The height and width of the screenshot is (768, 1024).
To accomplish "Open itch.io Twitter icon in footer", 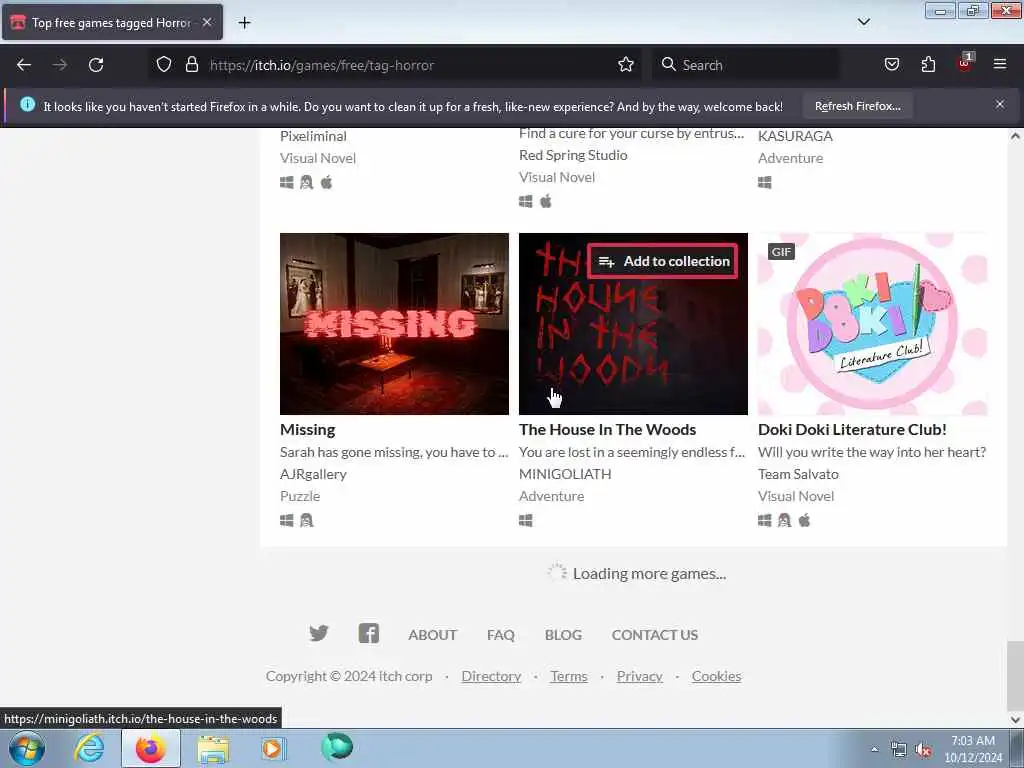I will point(319,633).
